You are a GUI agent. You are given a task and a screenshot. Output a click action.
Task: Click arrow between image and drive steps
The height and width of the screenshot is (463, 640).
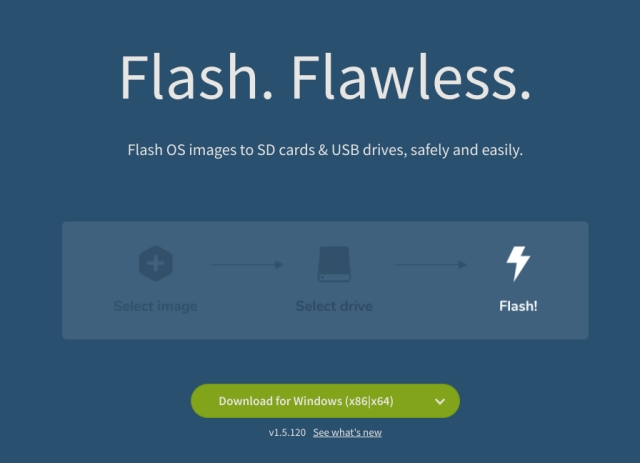pos(247,265)
